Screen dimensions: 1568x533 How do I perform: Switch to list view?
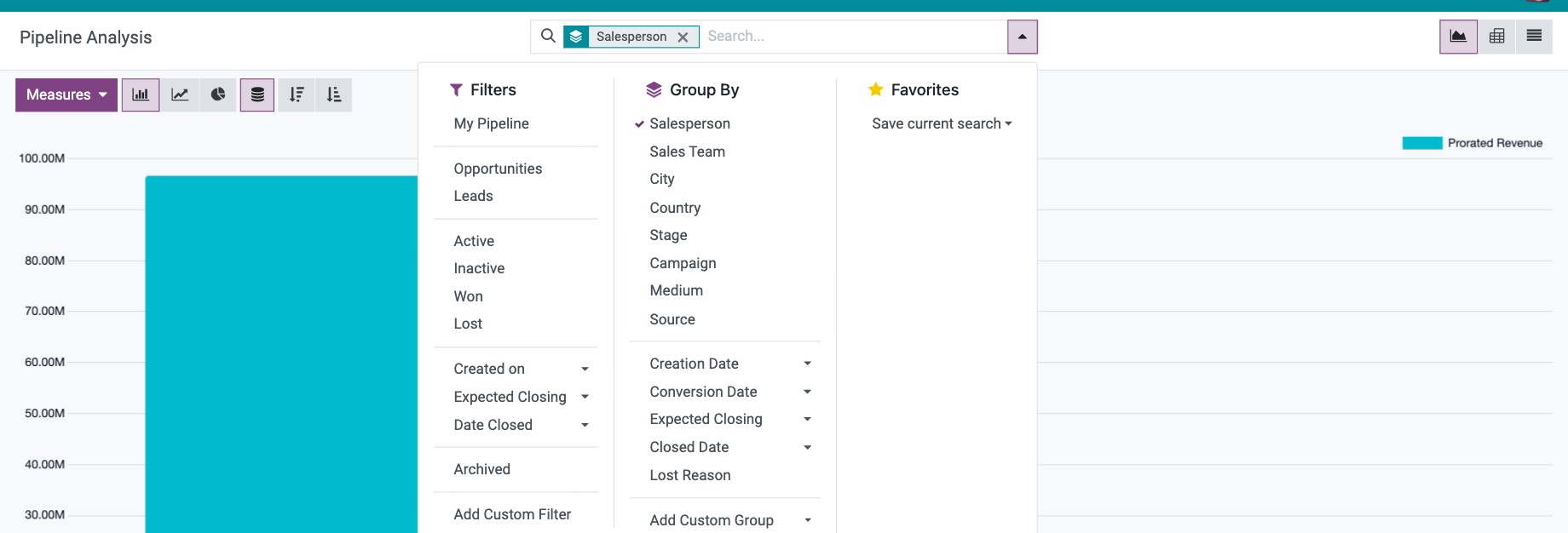(1534, 37)
